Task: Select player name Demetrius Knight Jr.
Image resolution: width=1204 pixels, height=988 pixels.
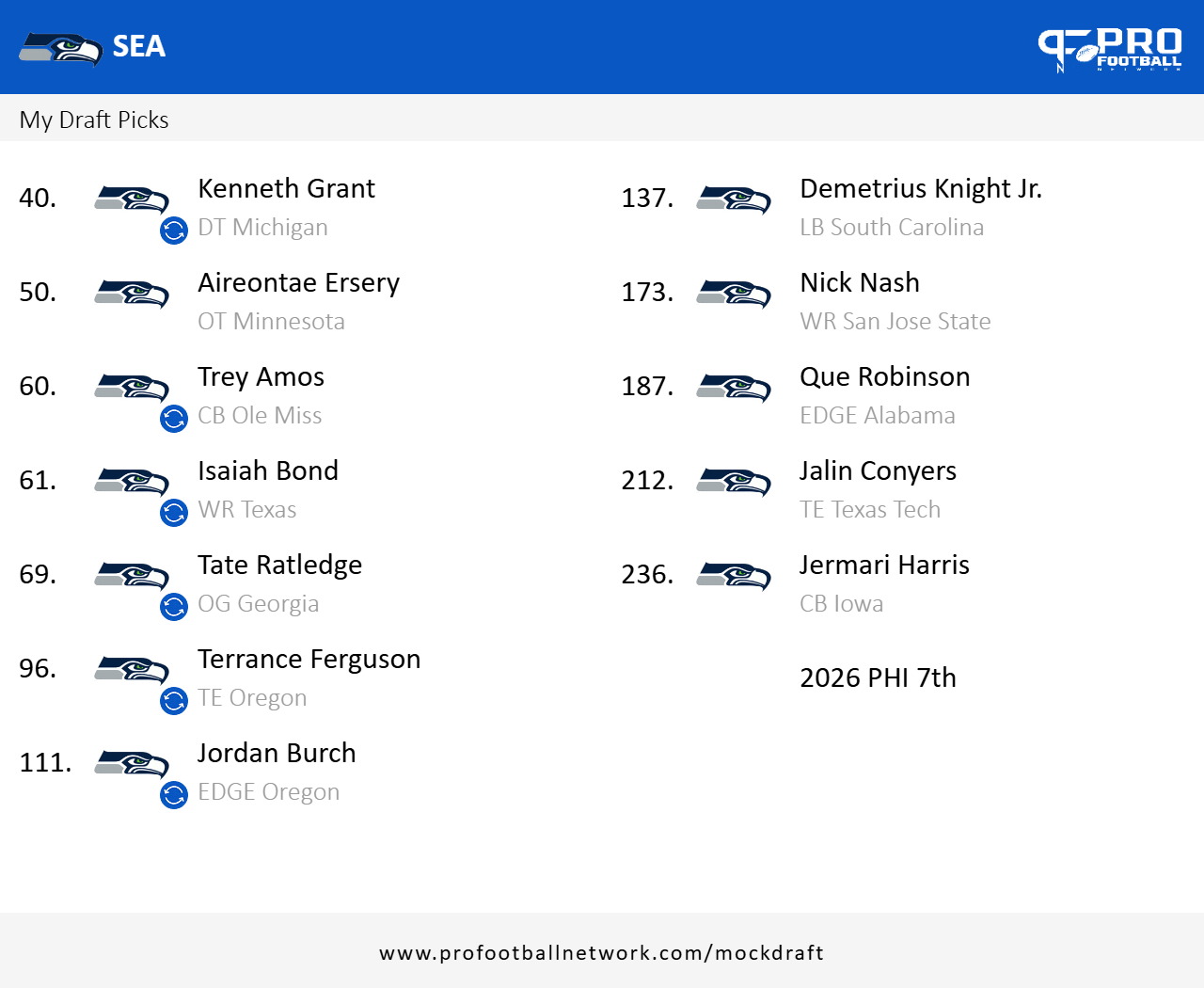Action: tap(920, 188)
